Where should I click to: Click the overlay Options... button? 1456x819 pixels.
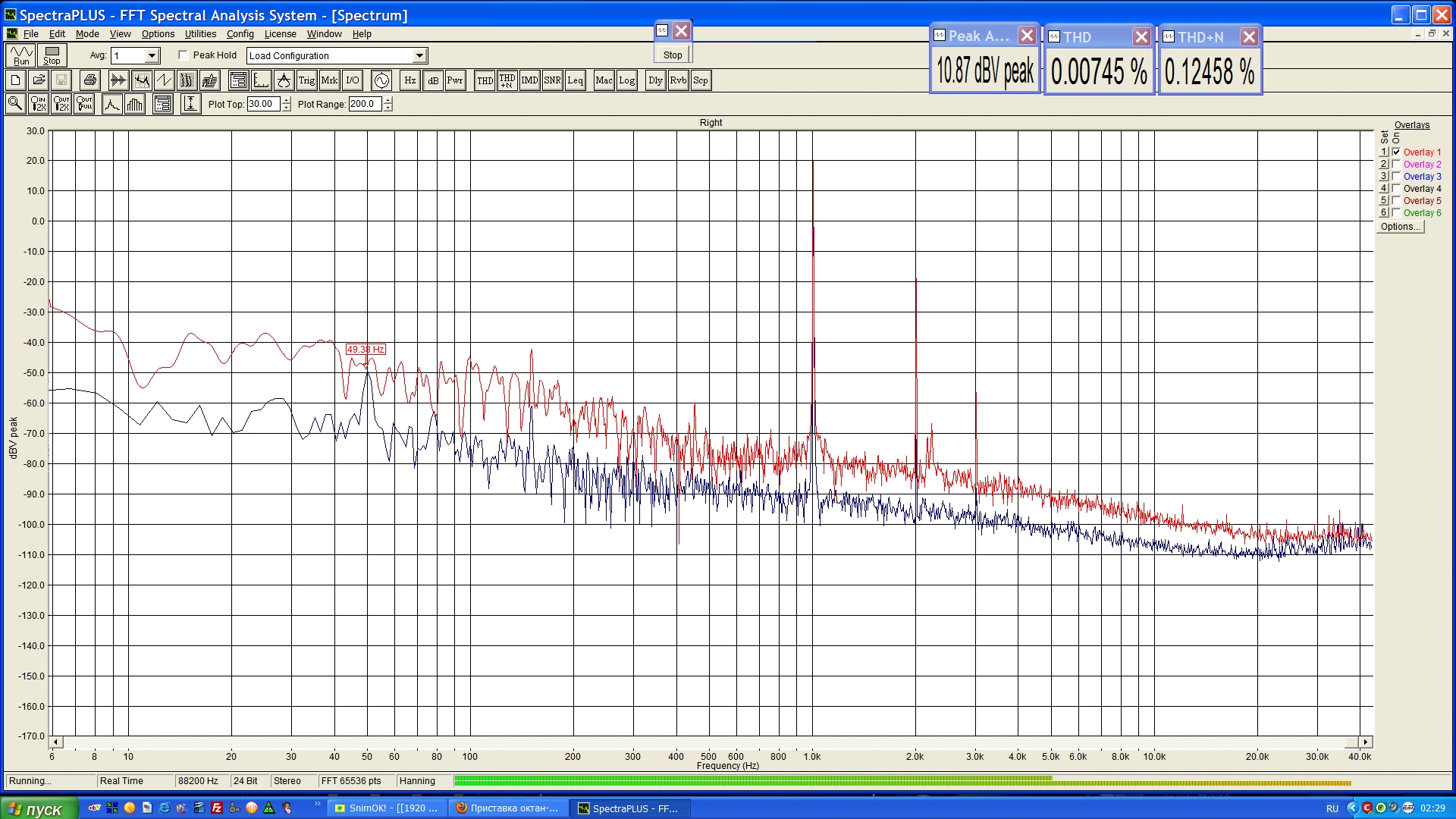coord(1400,227)
